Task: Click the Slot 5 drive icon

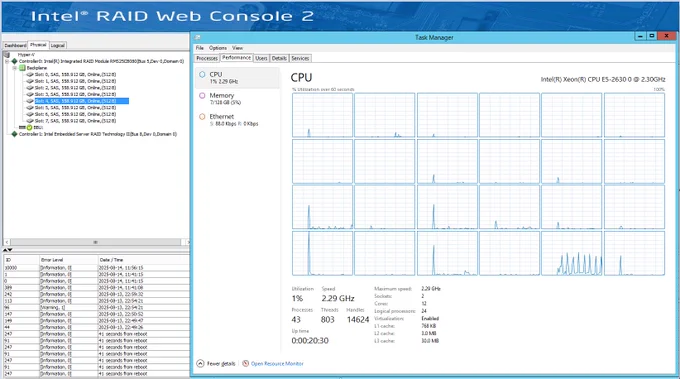Action: tap(30, 108)
